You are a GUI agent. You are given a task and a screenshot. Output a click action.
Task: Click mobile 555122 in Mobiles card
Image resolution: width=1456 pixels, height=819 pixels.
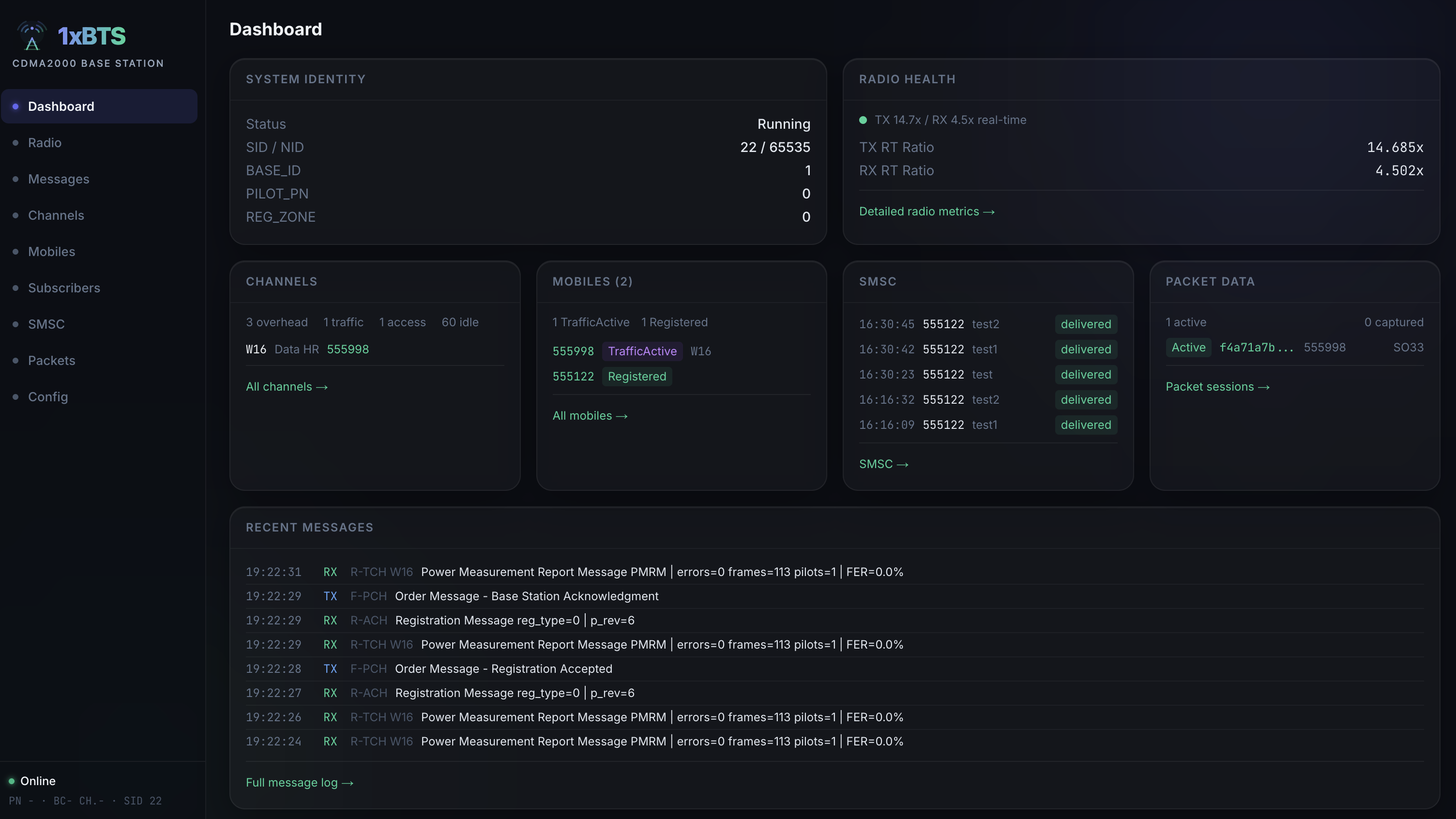coord(573,377)
